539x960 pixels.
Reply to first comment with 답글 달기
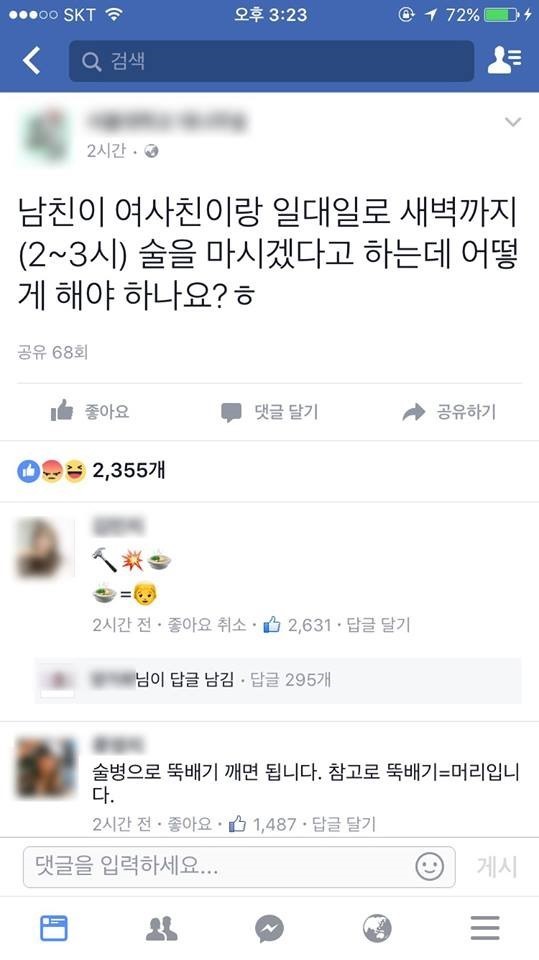point(378,625)
